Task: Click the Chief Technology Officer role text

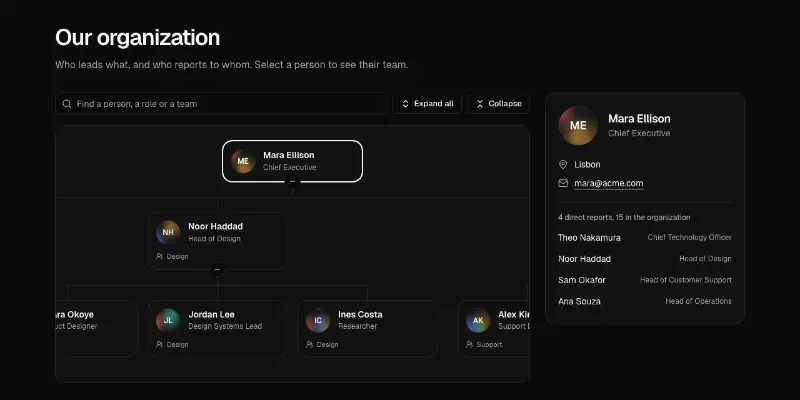Action: click(690, 237)
